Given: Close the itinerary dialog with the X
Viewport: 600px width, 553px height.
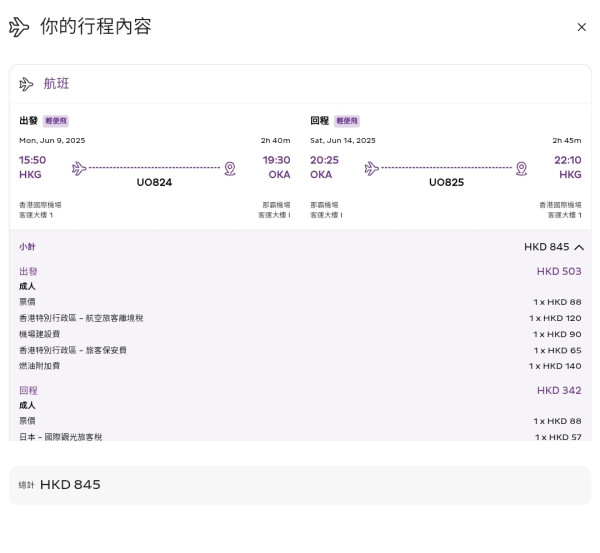Looking at the screenshot, I should 581,27.
